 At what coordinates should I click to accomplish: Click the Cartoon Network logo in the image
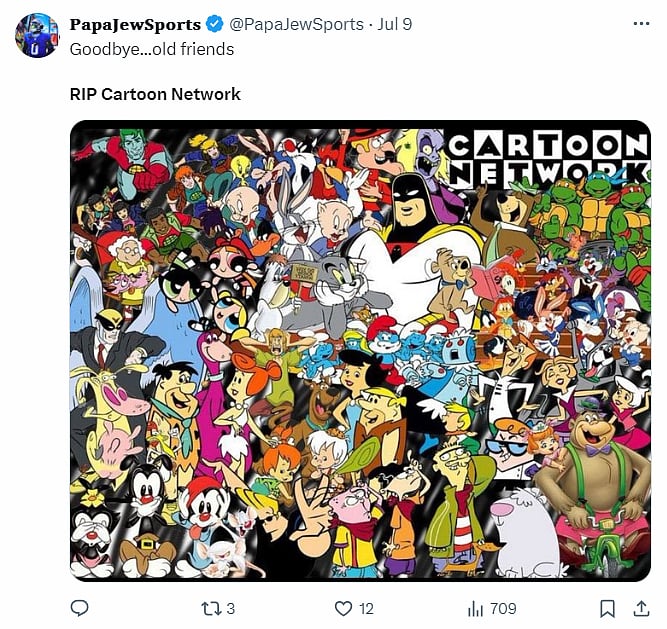(x=547, y=158)
